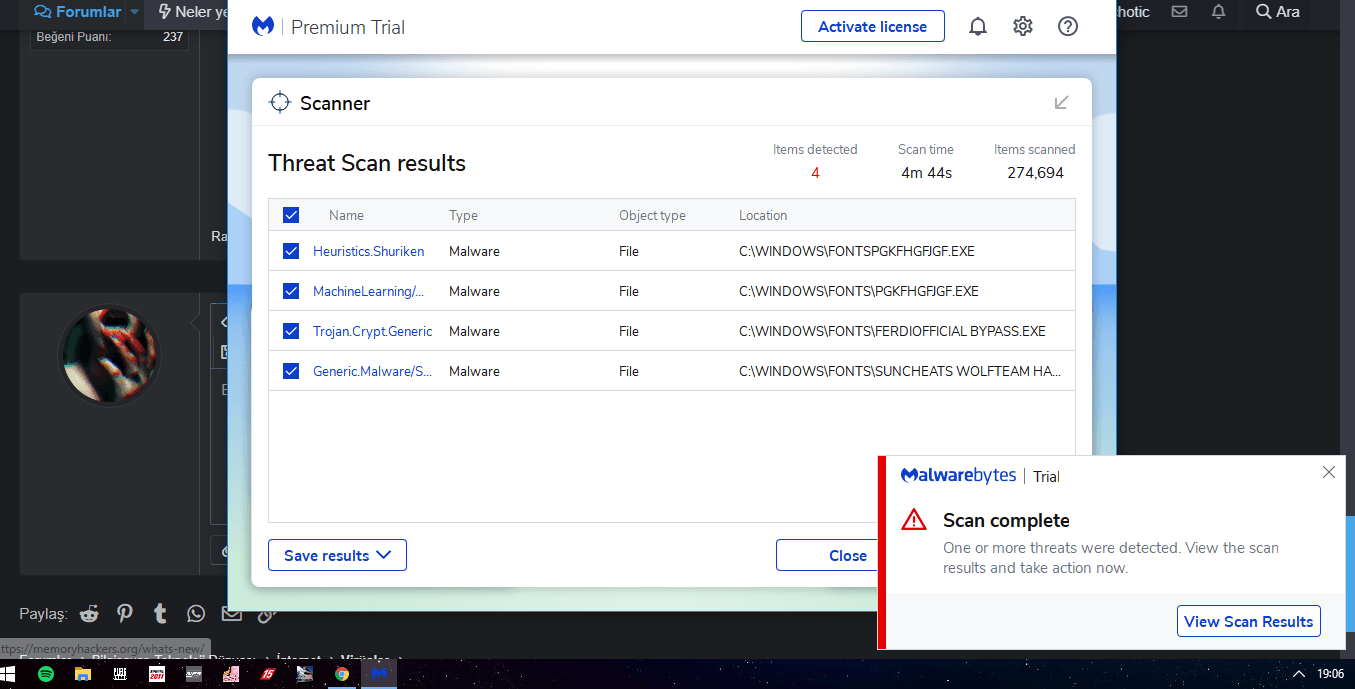The image size is (1355, 689).
Task: Sort threats by Type column
Action: pos(463,215)
